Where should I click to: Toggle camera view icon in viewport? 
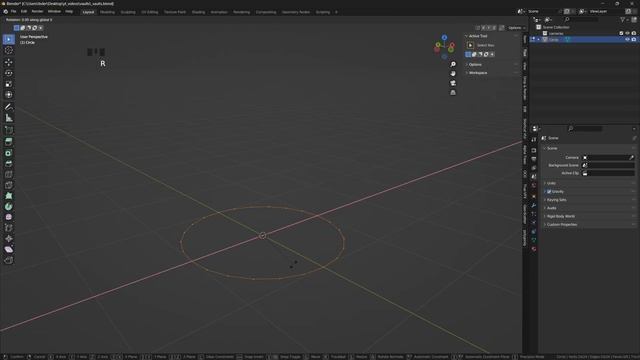pyautogui.click(x=453, y=83)
